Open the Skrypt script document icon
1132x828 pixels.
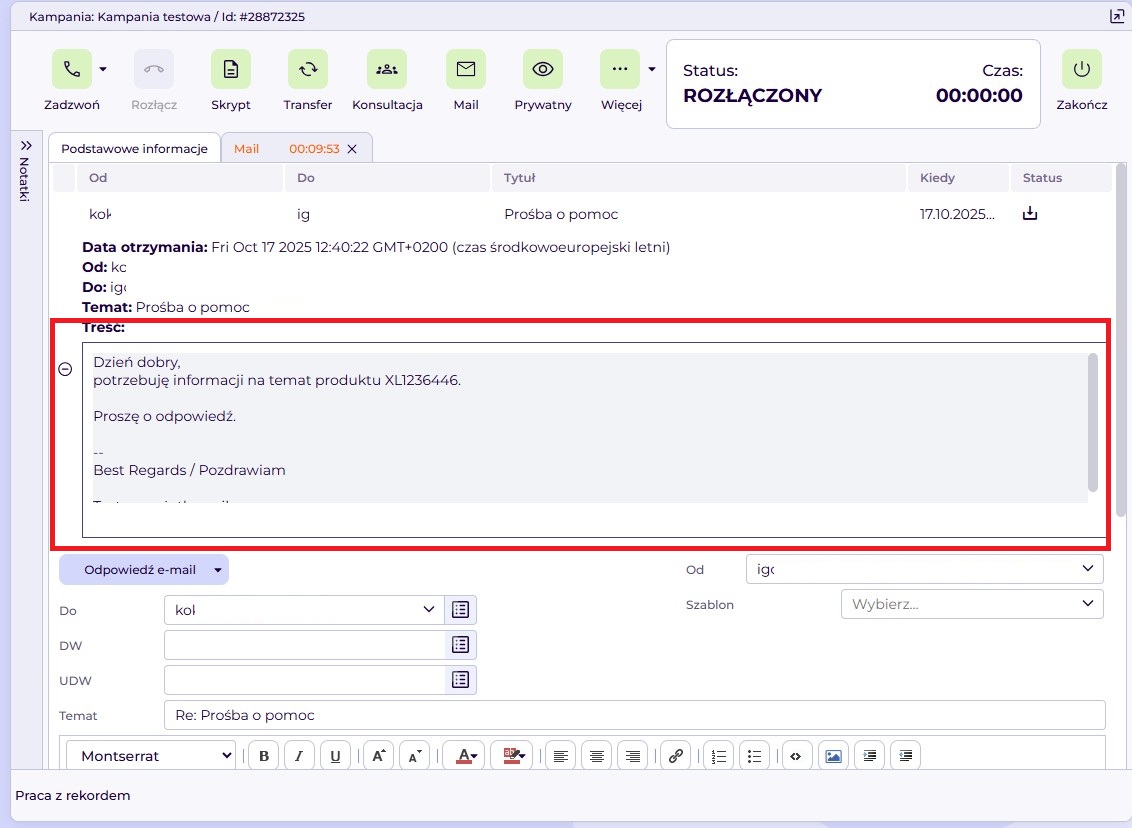pos(230,69)
